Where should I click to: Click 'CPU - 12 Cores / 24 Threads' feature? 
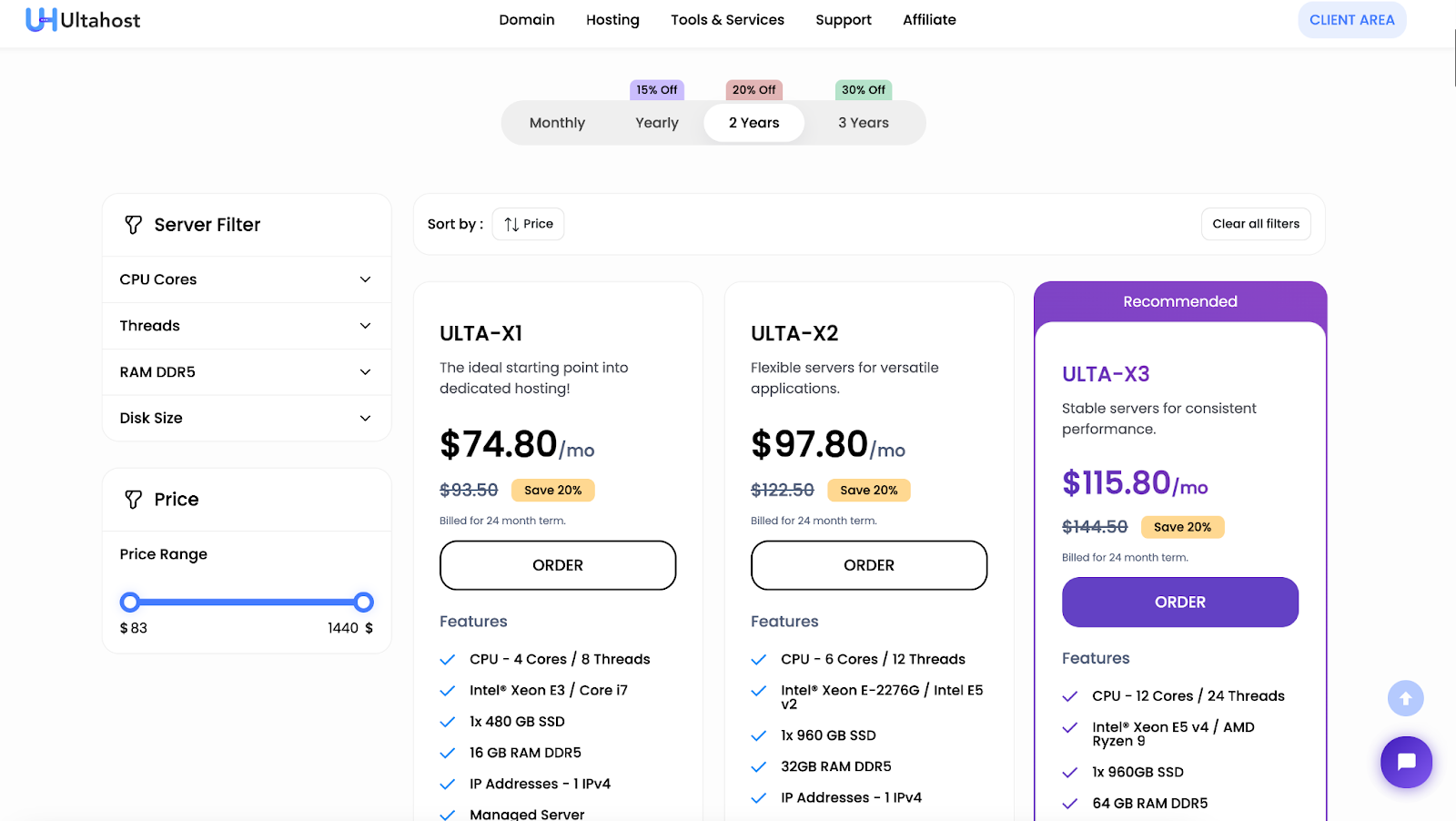1188,696
